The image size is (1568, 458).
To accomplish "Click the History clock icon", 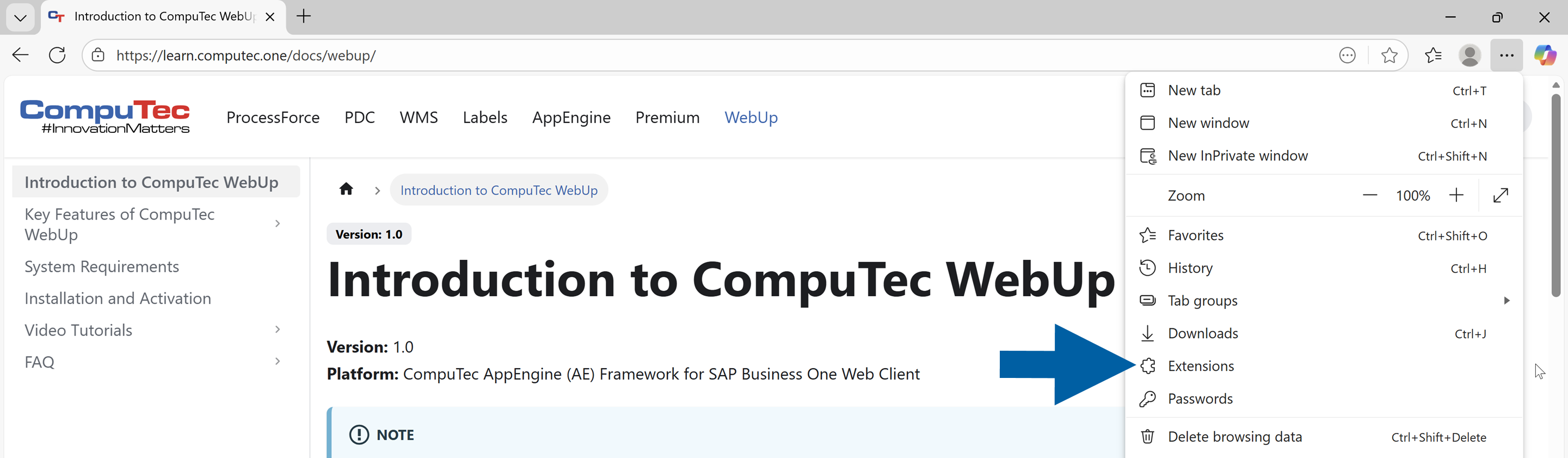I will 1147,268.
